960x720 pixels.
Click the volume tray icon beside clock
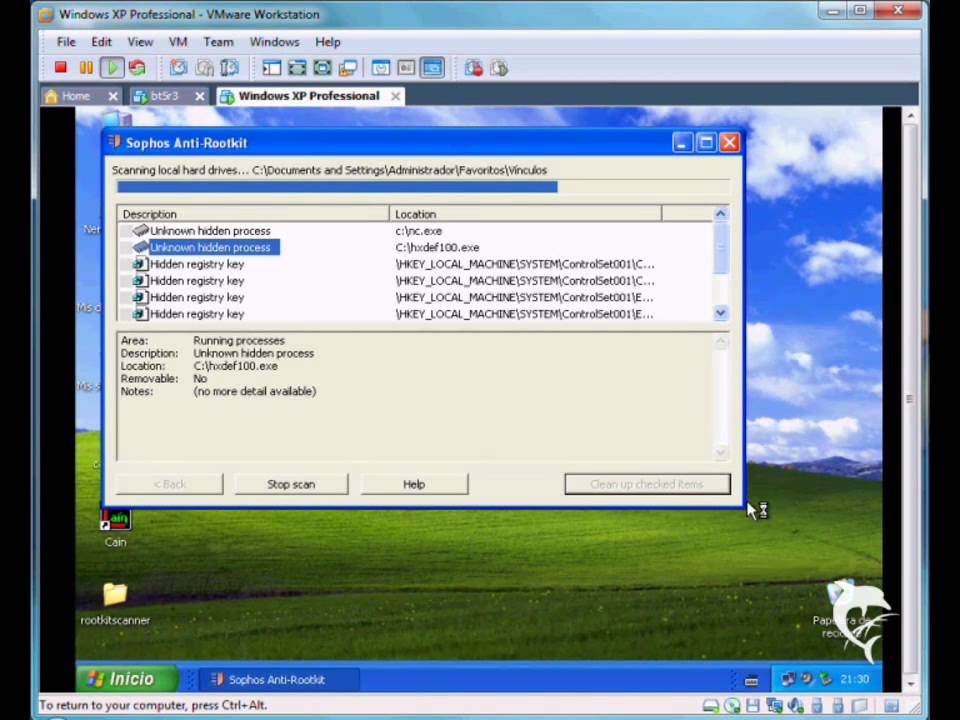(x=807, y=678)
